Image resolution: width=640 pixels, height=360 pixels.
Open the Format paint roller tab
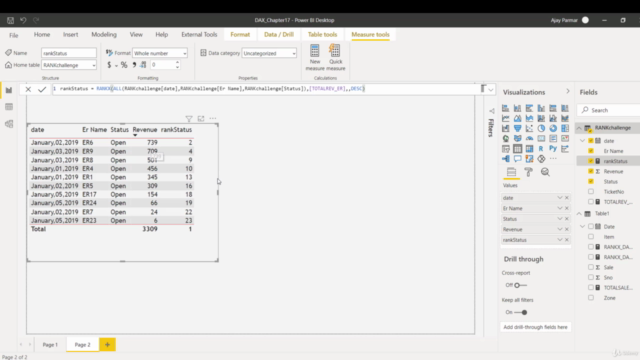pyautogui.click(x=529, y=172)
